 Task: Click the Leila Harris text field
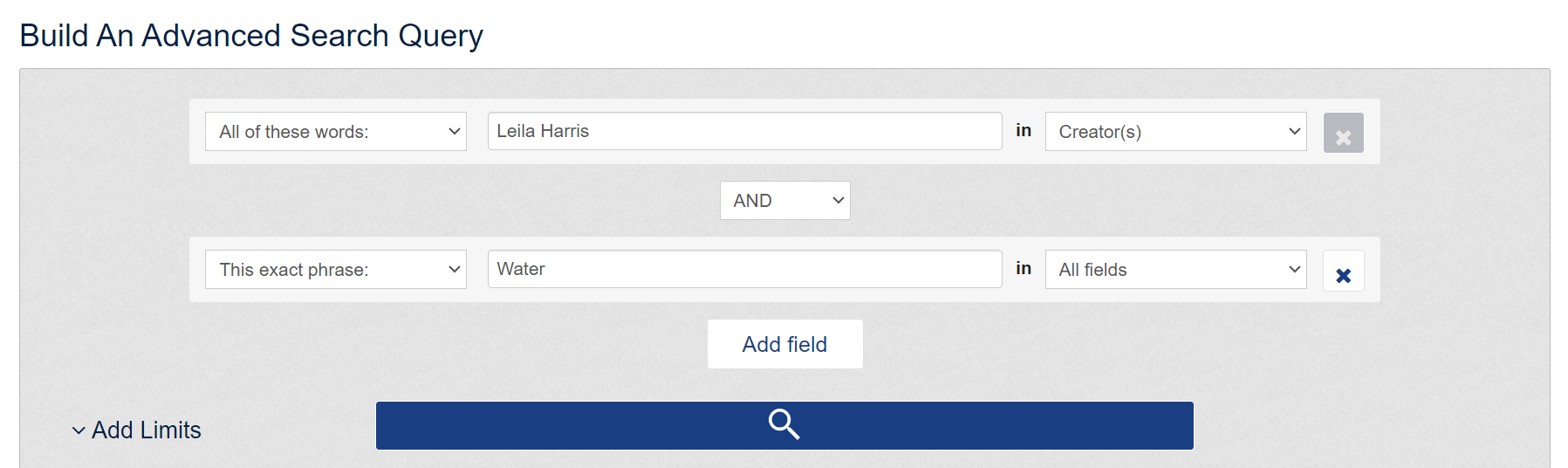tap(743, 132)
